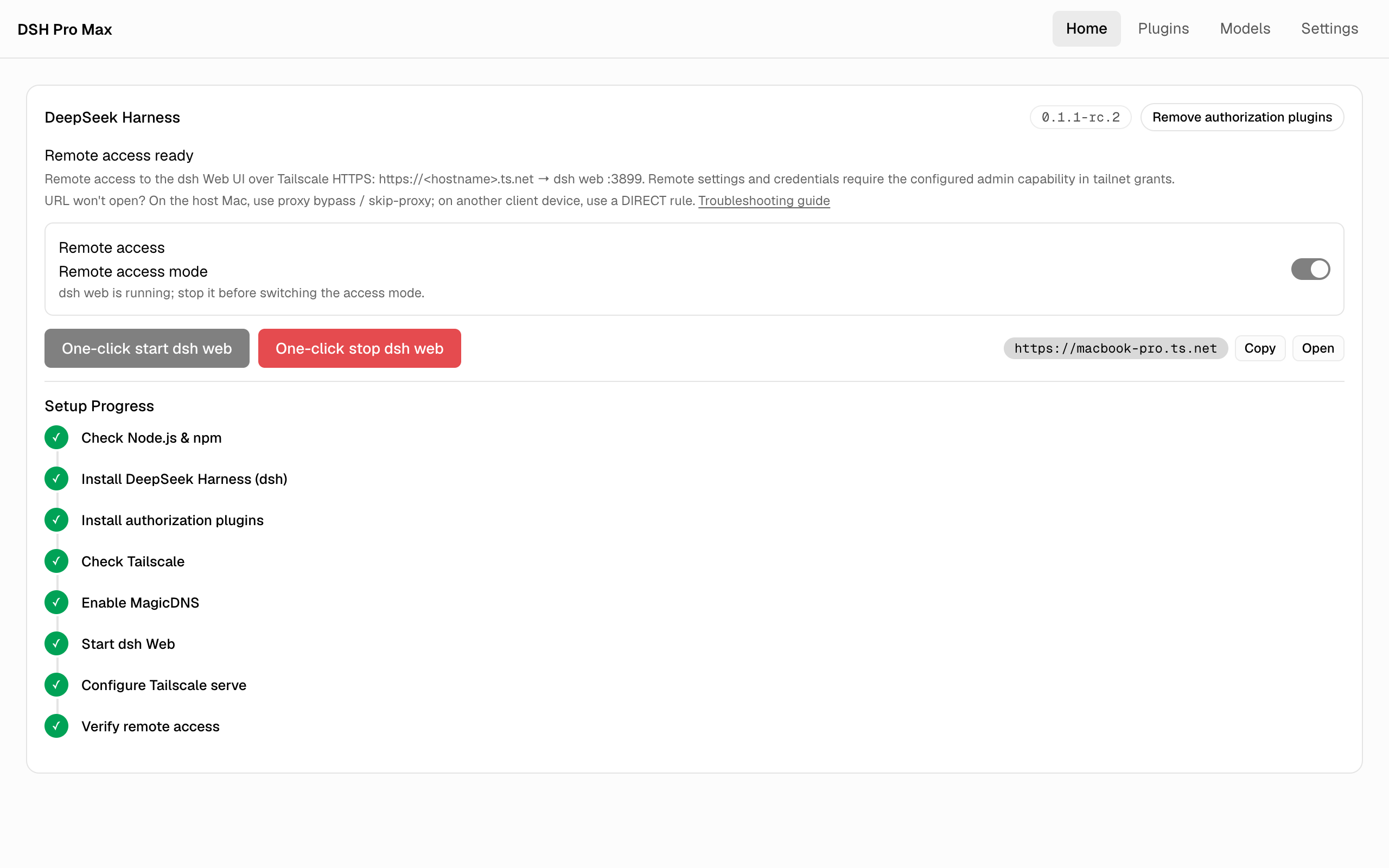Viewport: 1389px width, 868px height.
Task: Click the check icon for Install DeepSeek Harness (dsh)
Action: 56,479
